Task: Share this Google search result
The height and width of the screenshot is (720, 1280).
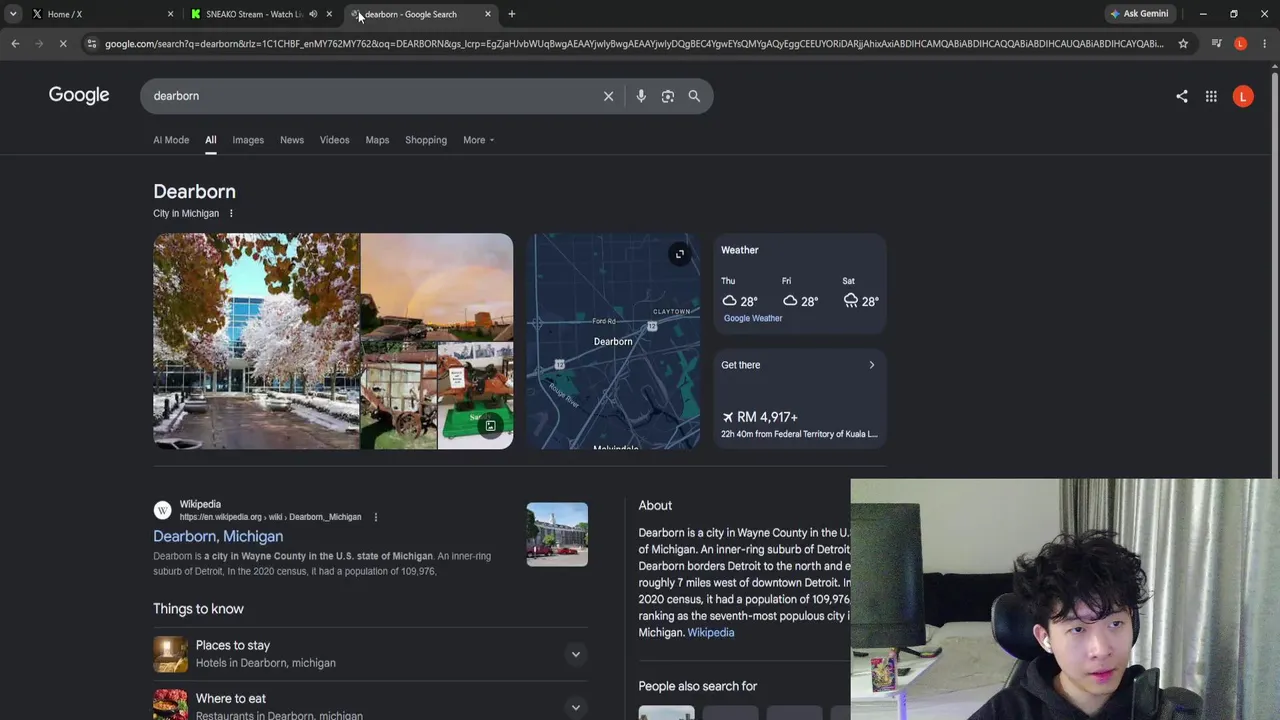Action: (1182, 96)
